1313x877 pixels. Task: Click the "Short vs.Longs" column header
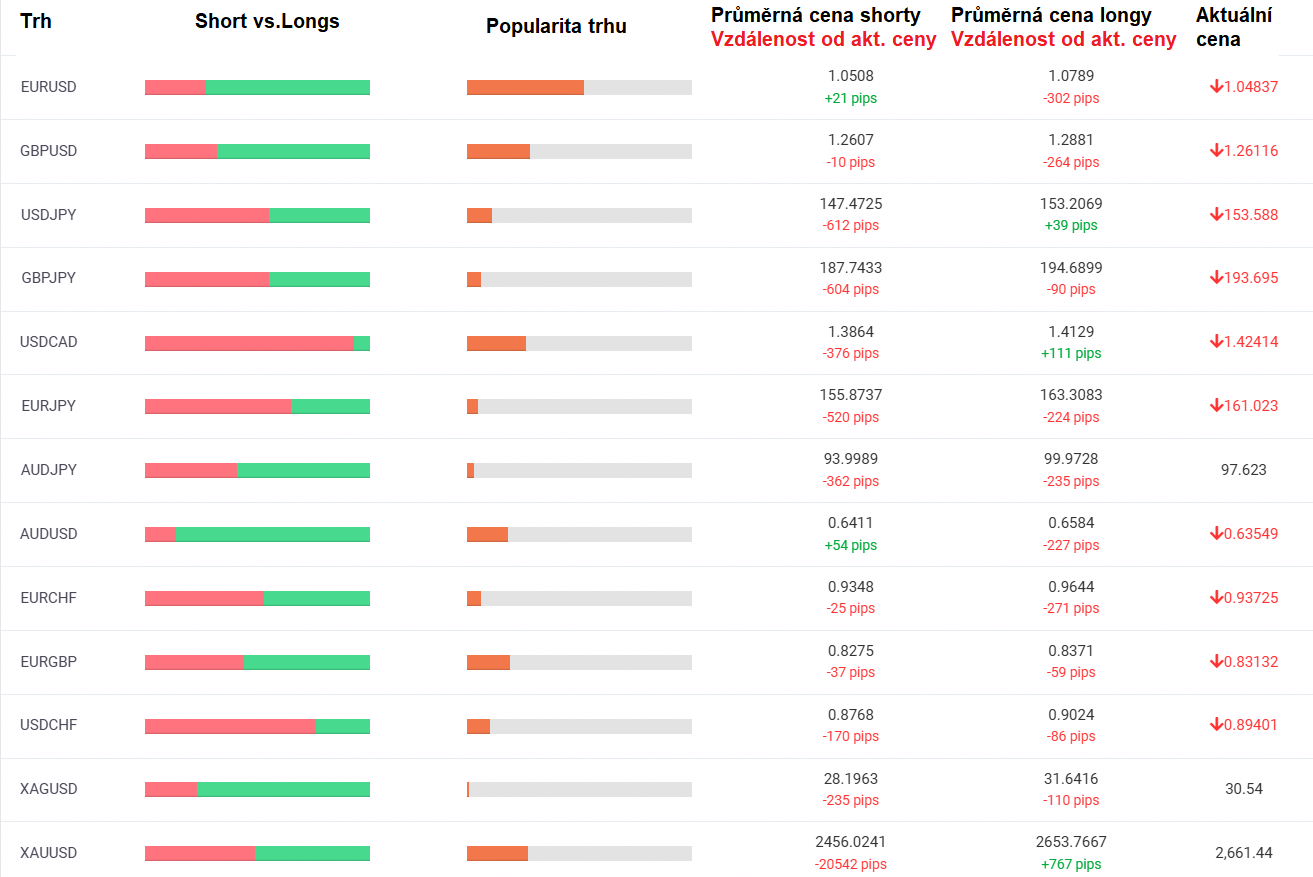click(267, 22)
